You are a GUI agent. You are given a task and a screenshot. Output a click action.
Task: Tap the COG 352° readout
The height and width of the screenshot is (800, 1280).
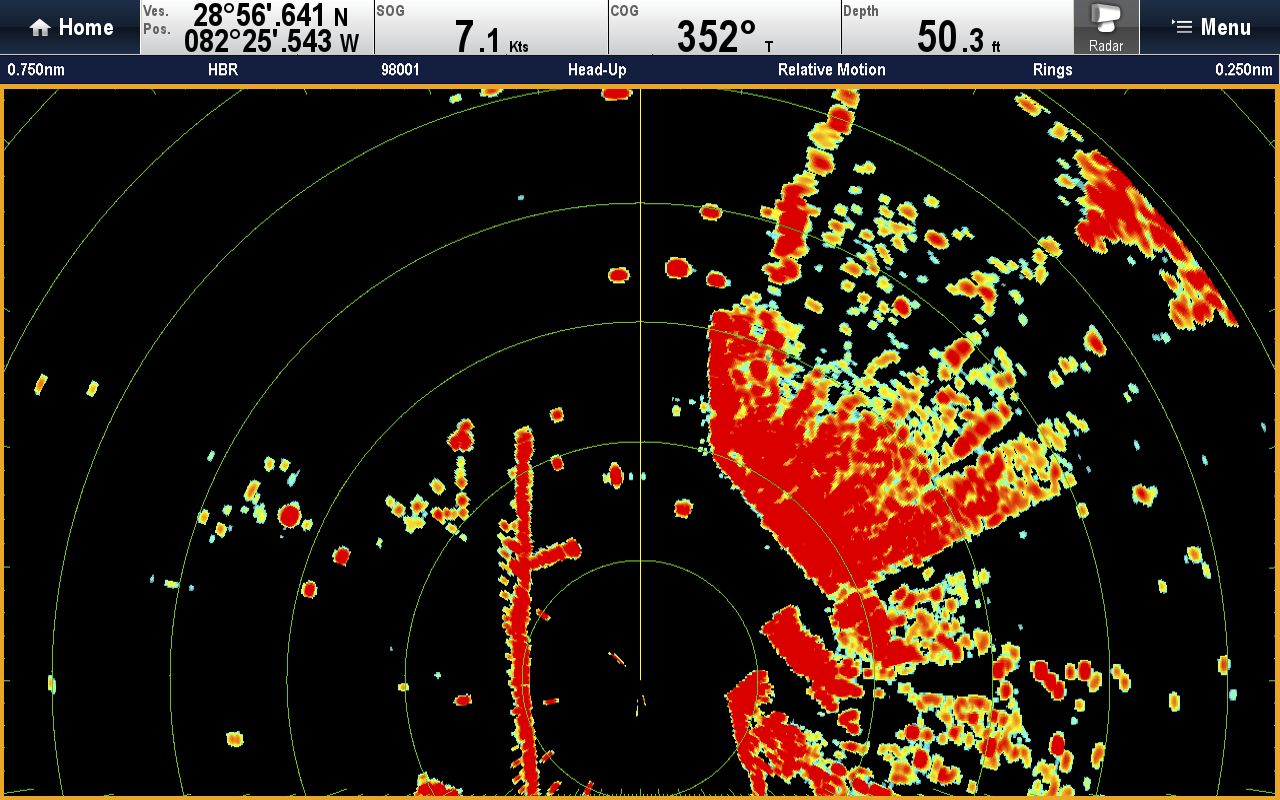pyautogui.click(x=724, y=27)
